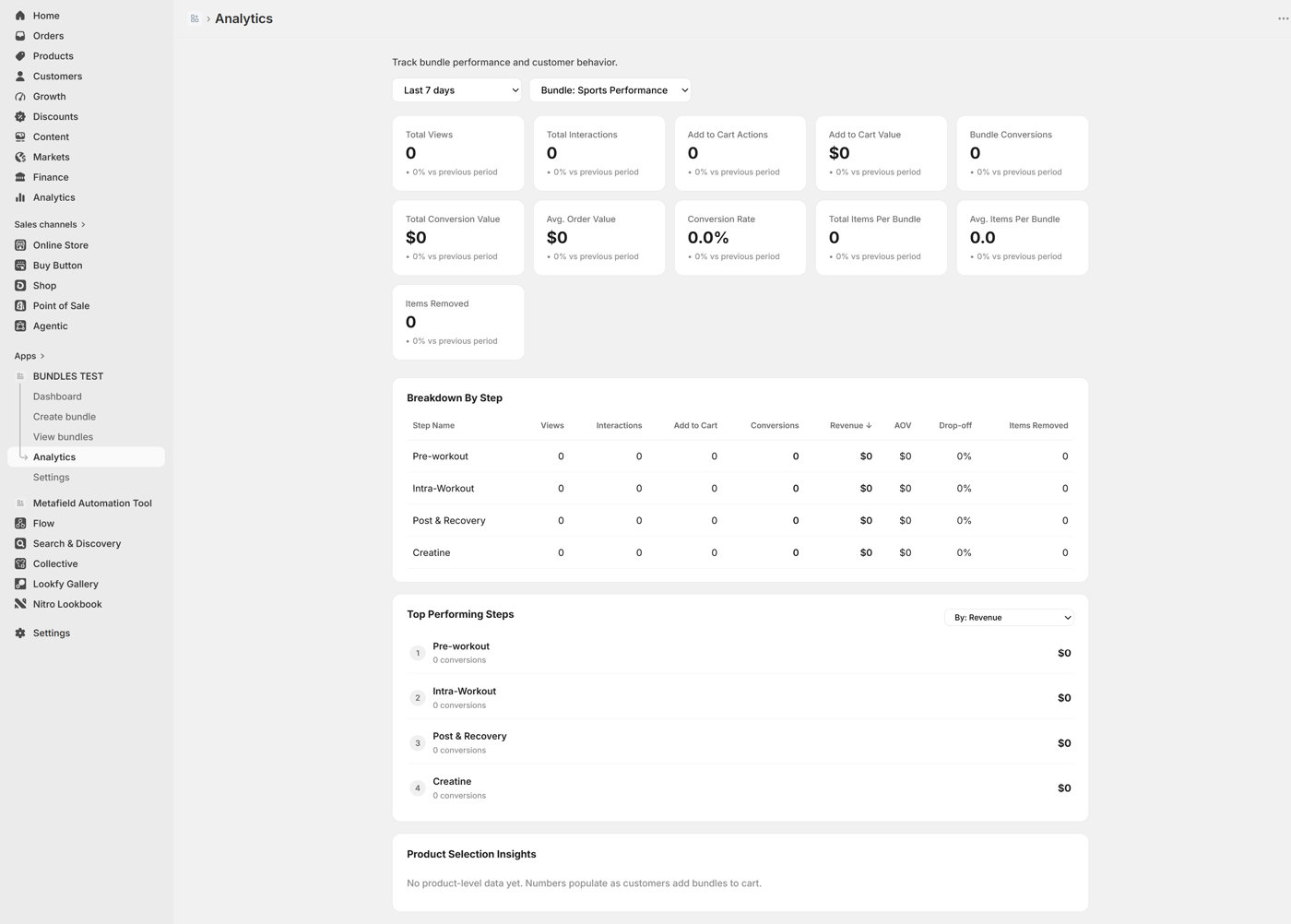Open Online Store channel
Viewport: 1291px width, 924px height.
[61, 245]
